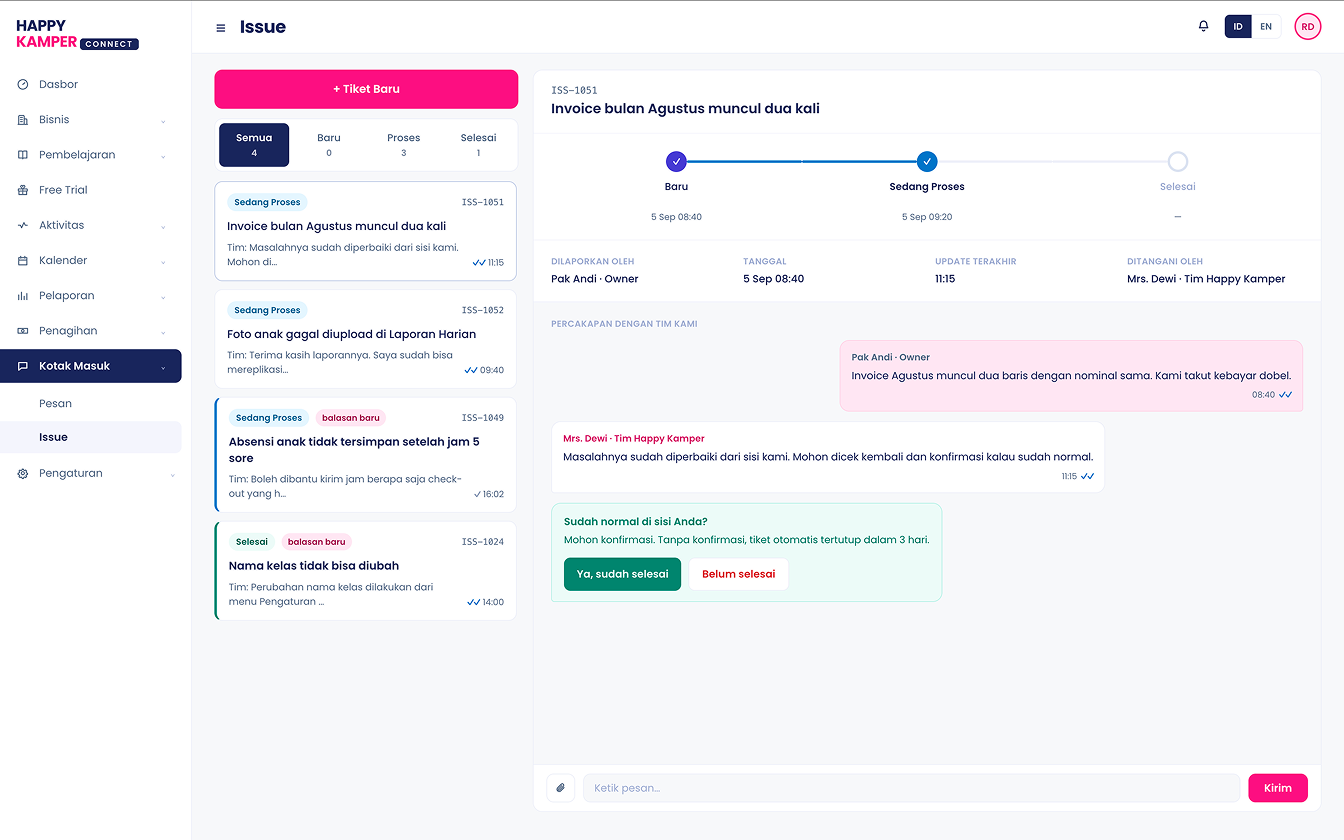Expand the Pengaturan submenu chevron
The image size is (1344, 840).
(x=172, y=475)
